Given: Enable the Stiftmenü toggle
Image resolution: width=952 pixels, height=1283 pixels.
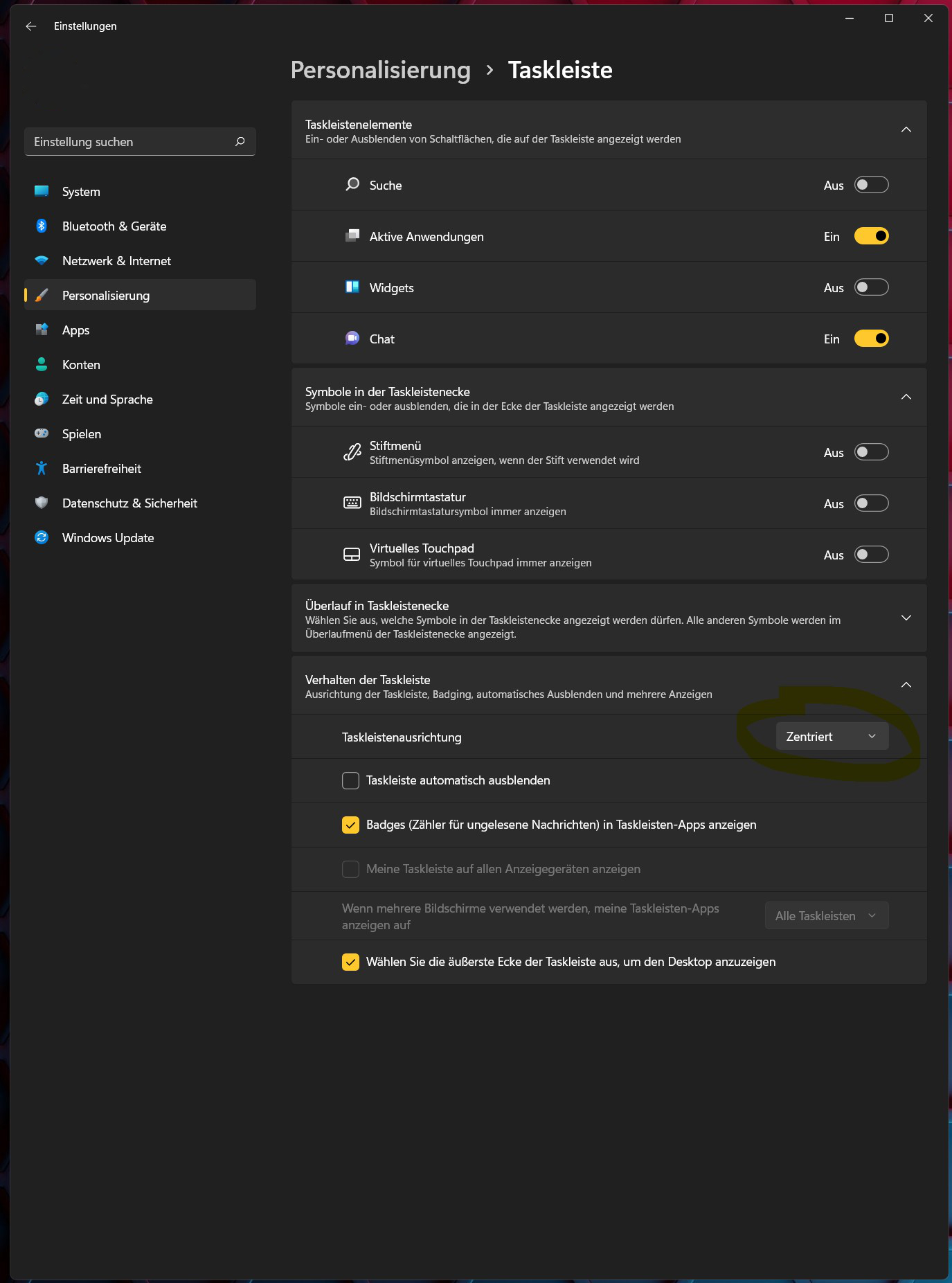Looking at the screenshot, I should (871, 452).
